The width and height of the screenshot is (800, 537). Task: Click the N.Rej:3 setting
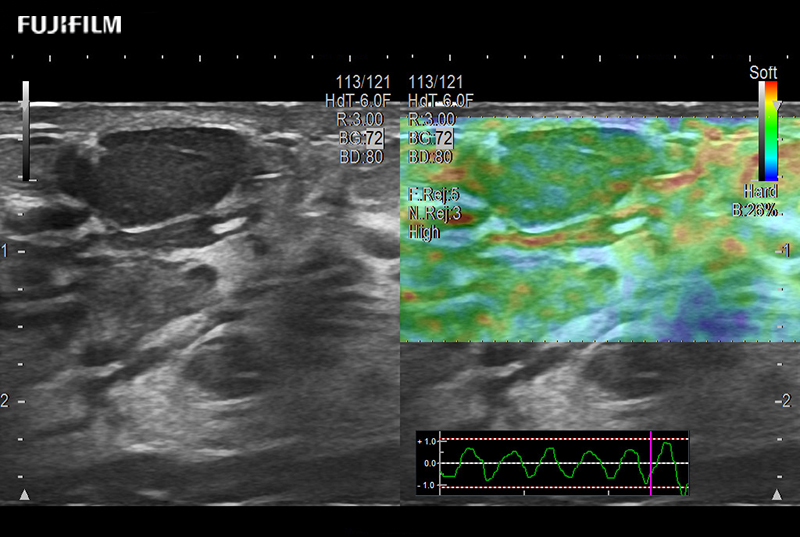click(x=435, y=213)
